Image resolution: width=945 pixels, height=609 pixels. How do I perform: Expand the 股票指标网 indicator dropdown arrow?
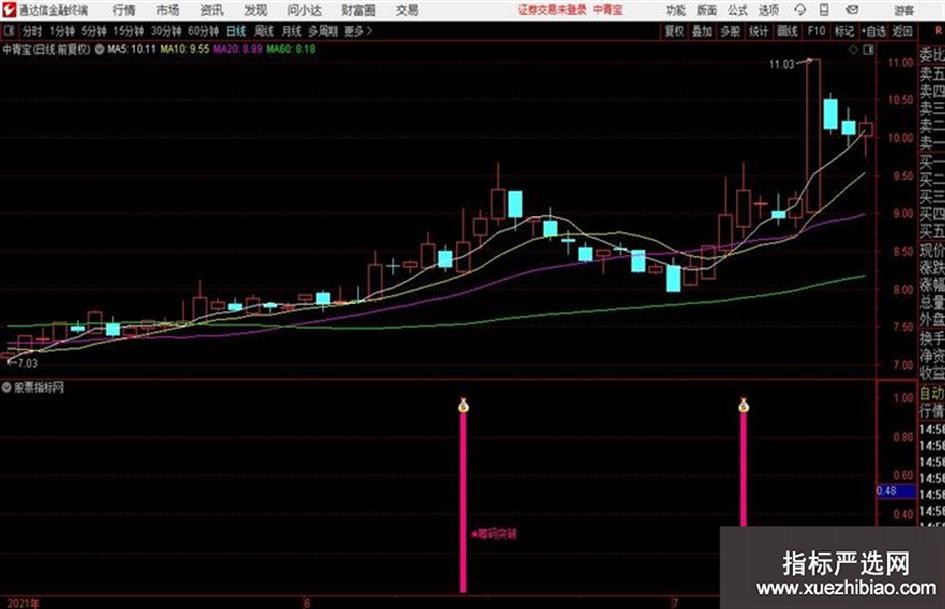click(7, 387)
